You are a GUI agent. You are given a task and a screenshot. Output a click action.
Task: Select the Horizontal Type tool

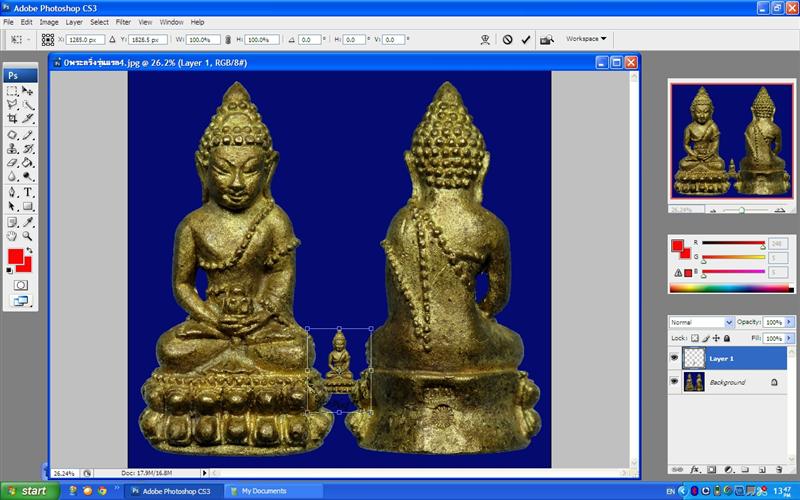click(x=28, y=192)
